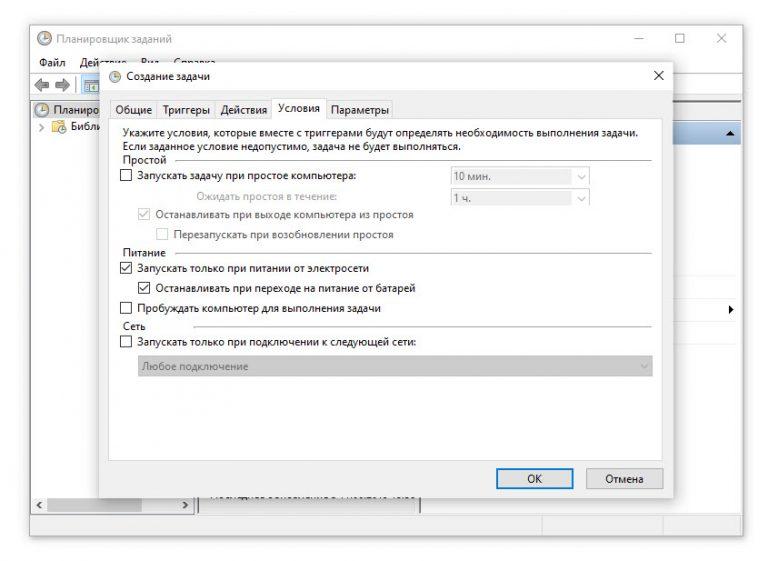The height and width of the screenshot is (561, 768).
Task: Switch to the Триггеры tab
Action: (186, 110)
